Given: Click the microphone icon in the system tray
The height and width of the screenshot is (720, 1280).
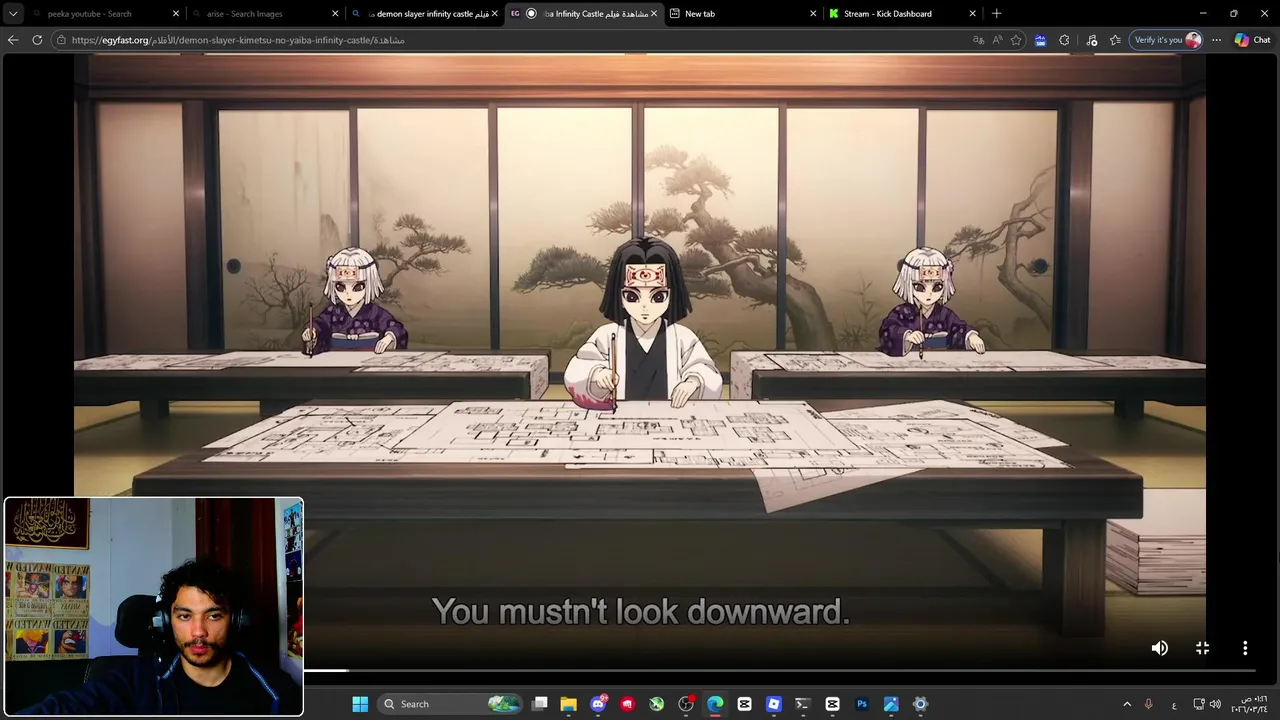Looking at the screenshot, I should [1148, 704].
